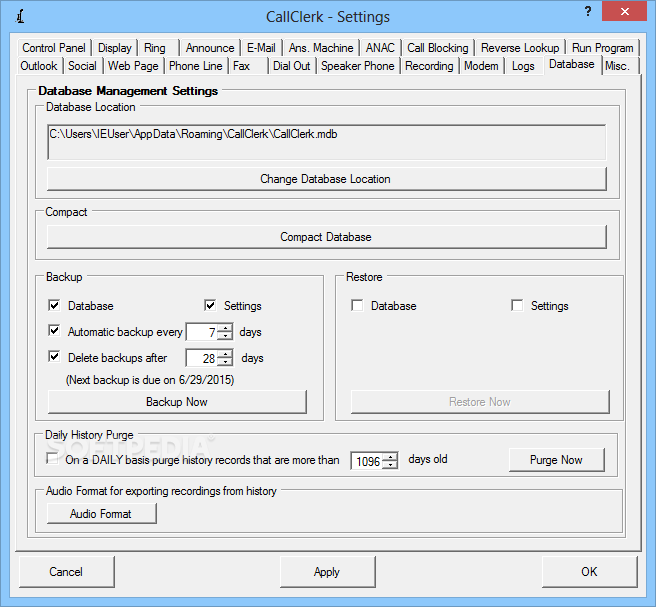656x607 pixels.
Task: Click the CallClerk app icon in title bar
Action: (20, 17)
